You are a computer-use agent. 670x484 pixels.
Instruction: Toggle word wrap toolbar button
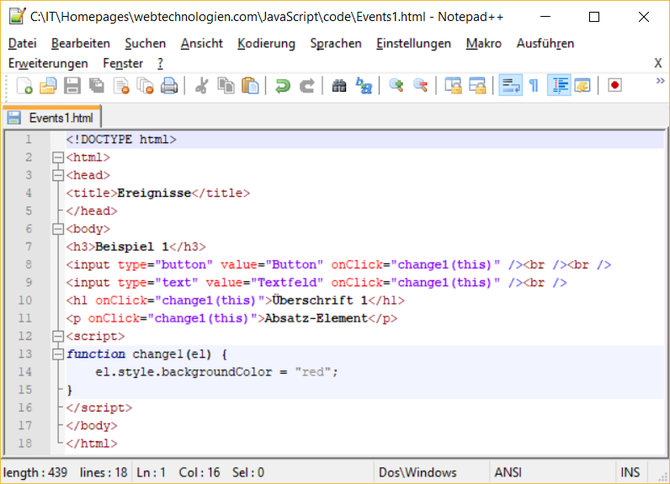tap(510, 86)
